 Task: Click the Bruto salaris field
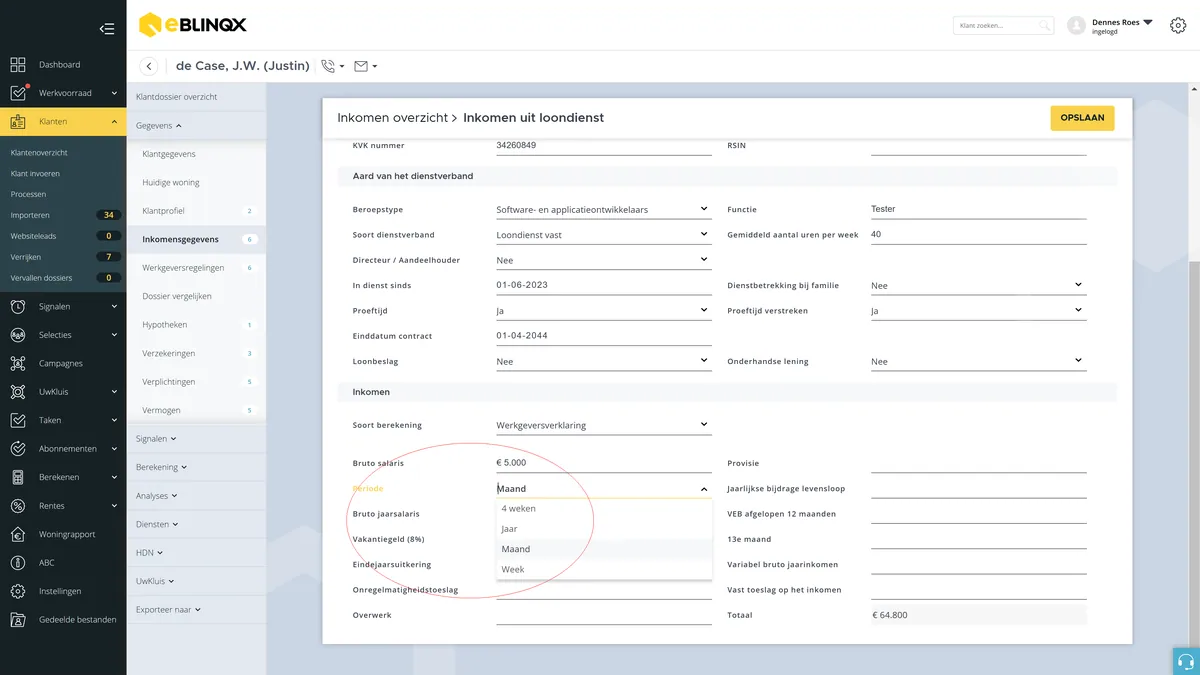(x=603, y=464)
